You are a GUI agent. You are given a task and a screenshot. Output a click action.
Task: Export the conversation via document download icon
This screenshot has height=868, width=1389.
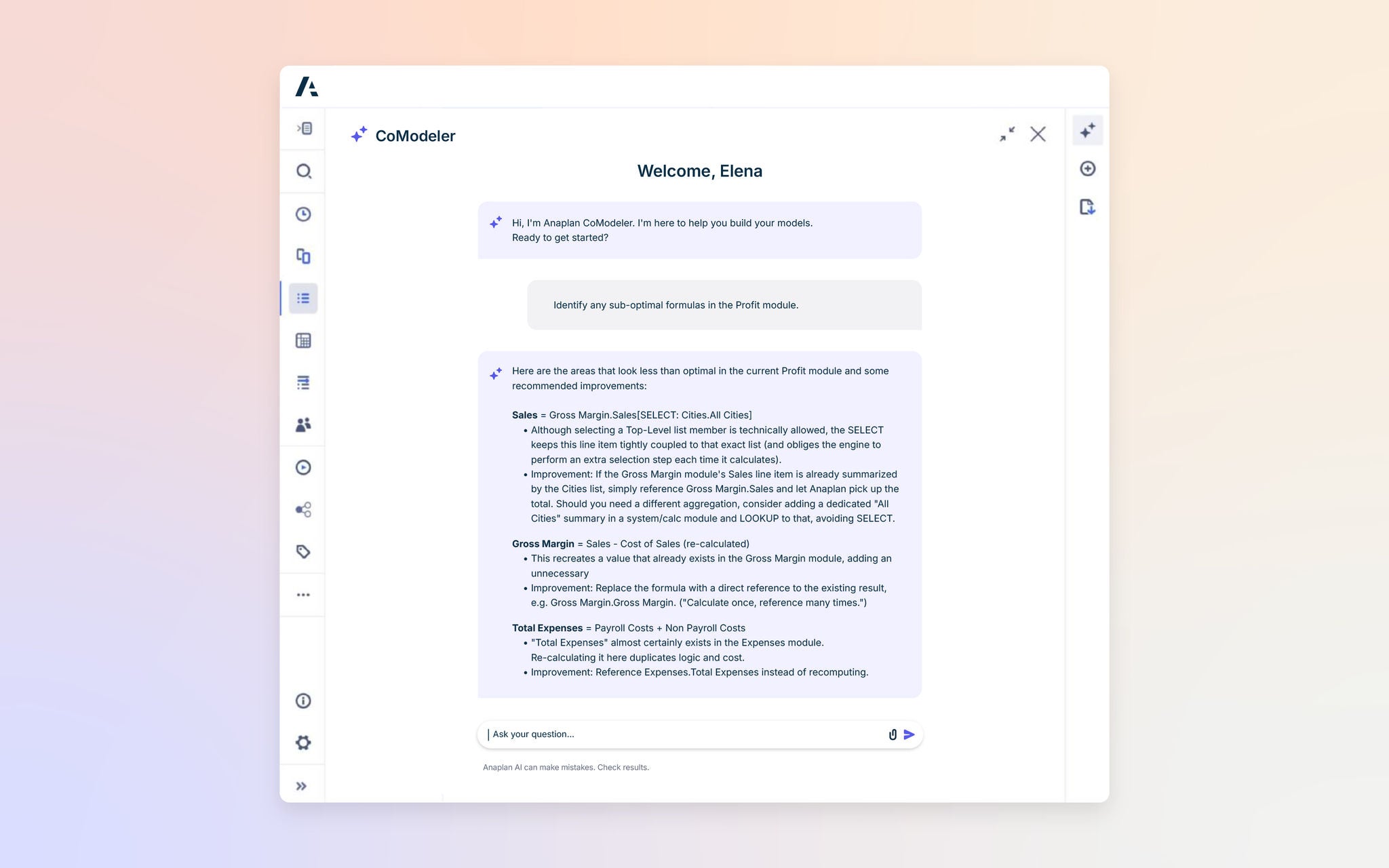click(x=1087, y=208)
